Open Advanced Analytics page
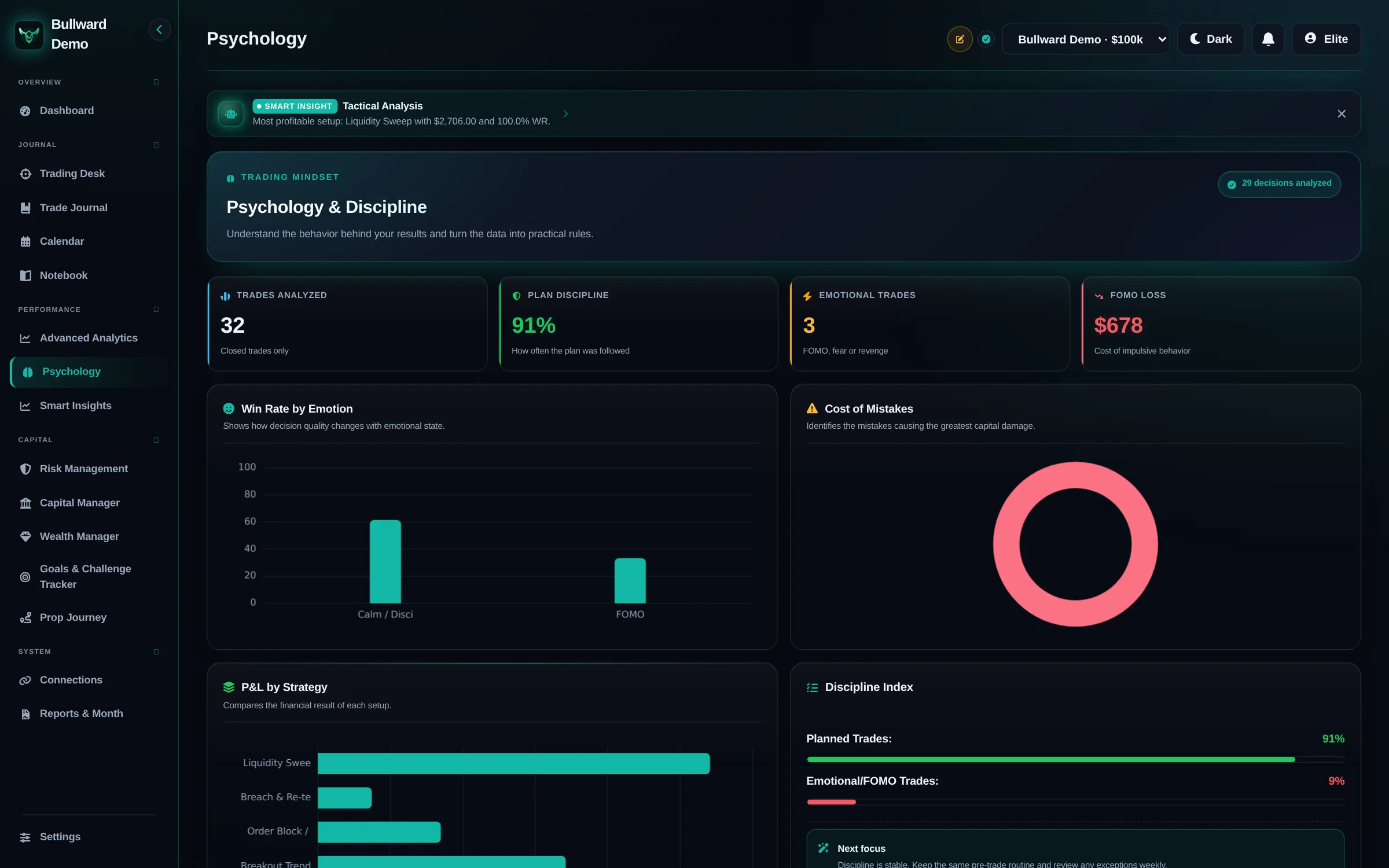This screenshot has width=1389, height=868. (x=89, y=338)
